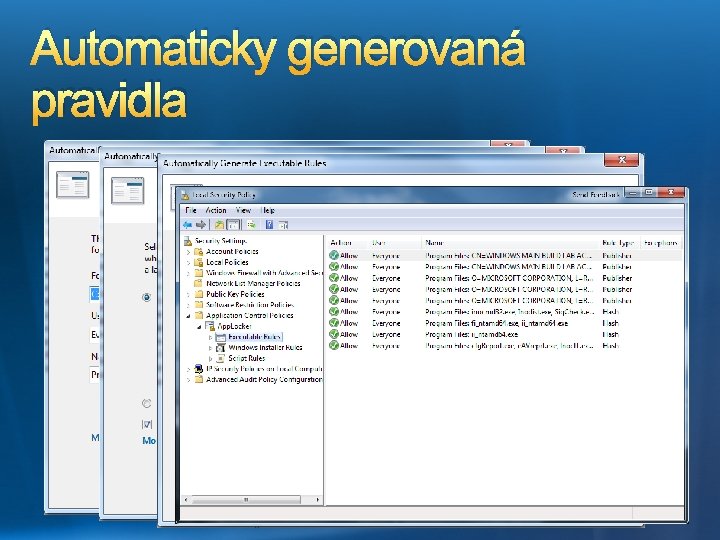Open Help with the blue question icon

point(270,225)
